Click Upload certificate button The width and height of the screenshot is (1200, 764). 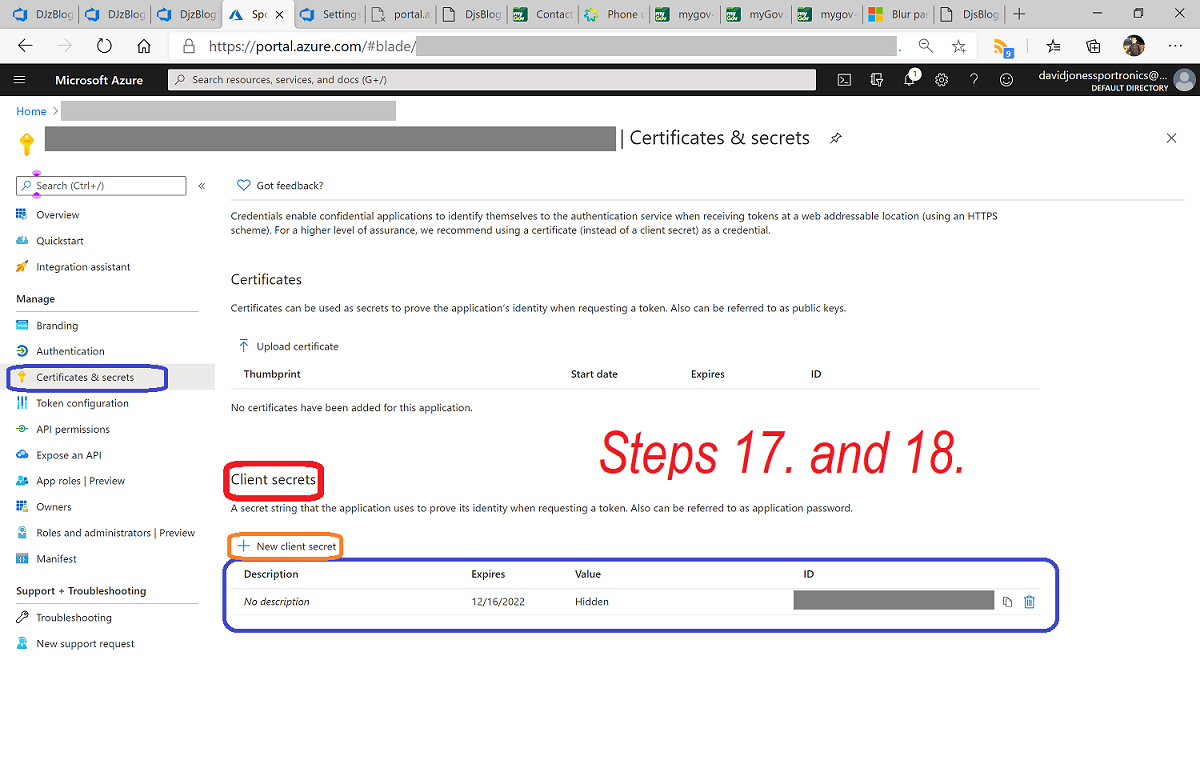[x=288, y=346]
